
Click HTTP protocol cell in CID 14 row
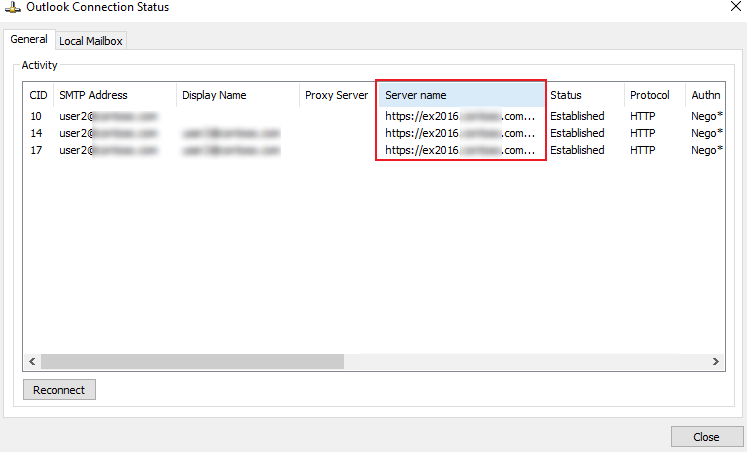(643, 133)
